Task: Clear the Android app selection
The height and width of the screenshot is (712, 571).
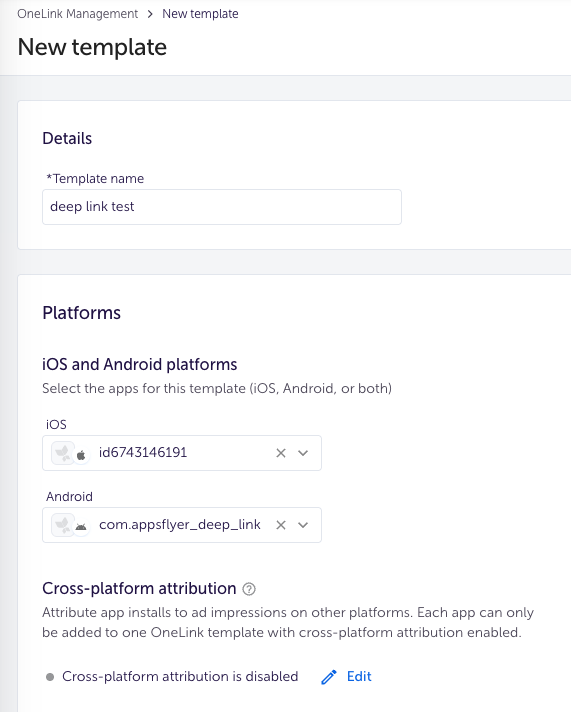Action: (x=281, y=525)
